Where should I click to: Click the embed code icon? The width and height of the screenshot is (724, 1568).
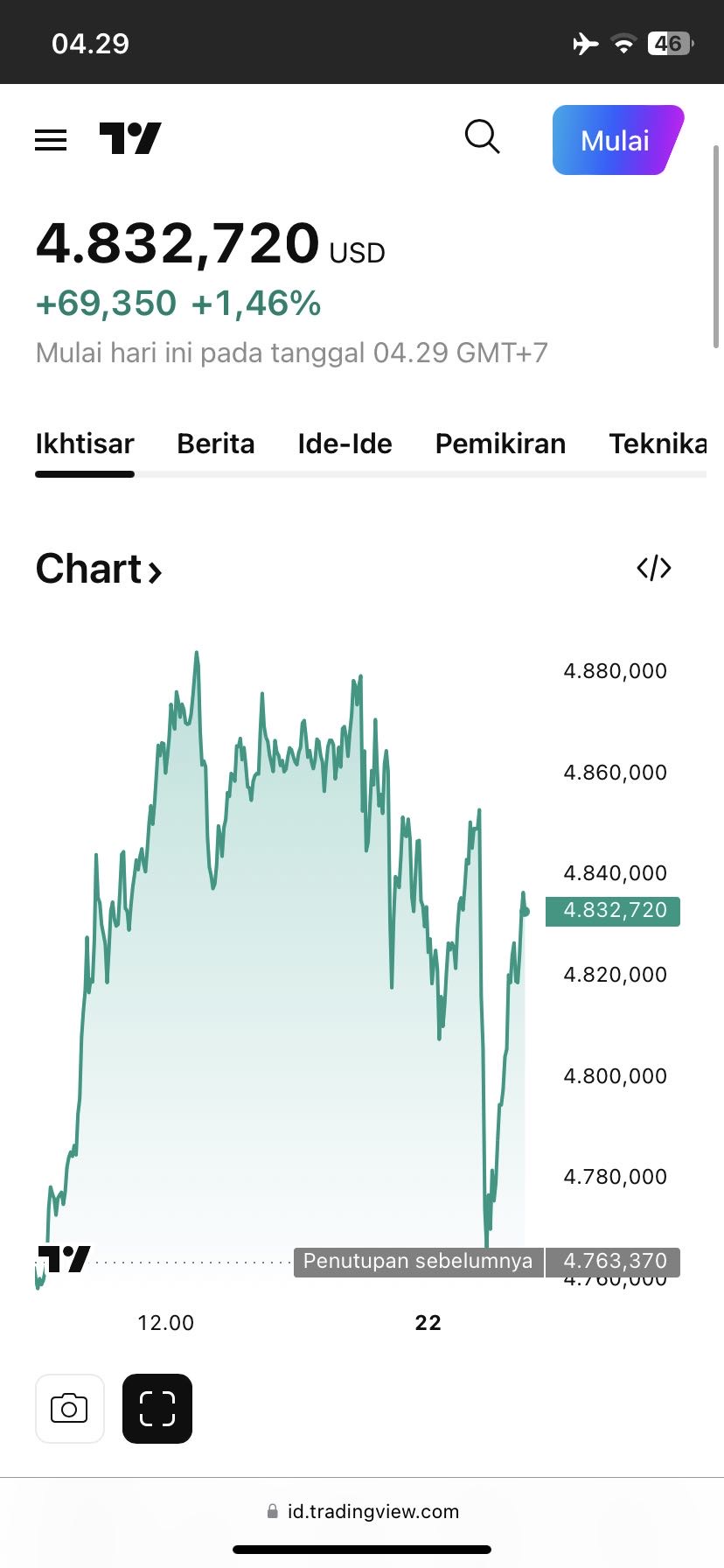tap(653, 568)
